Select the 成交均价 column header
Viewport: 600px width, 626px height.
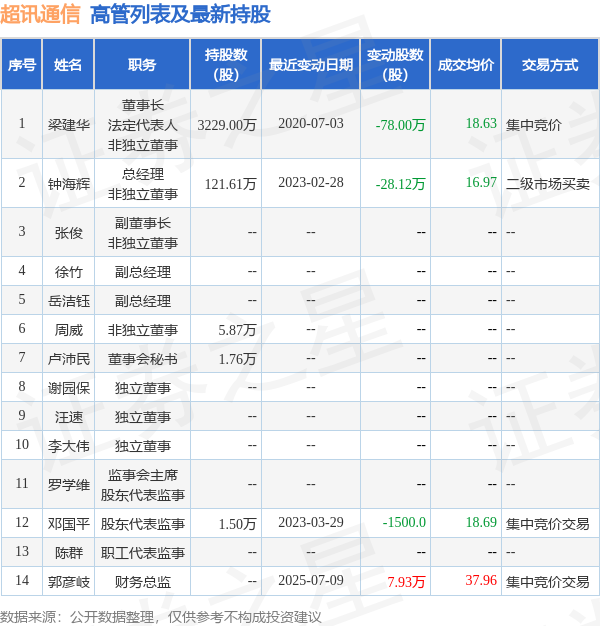coord(466,64)
